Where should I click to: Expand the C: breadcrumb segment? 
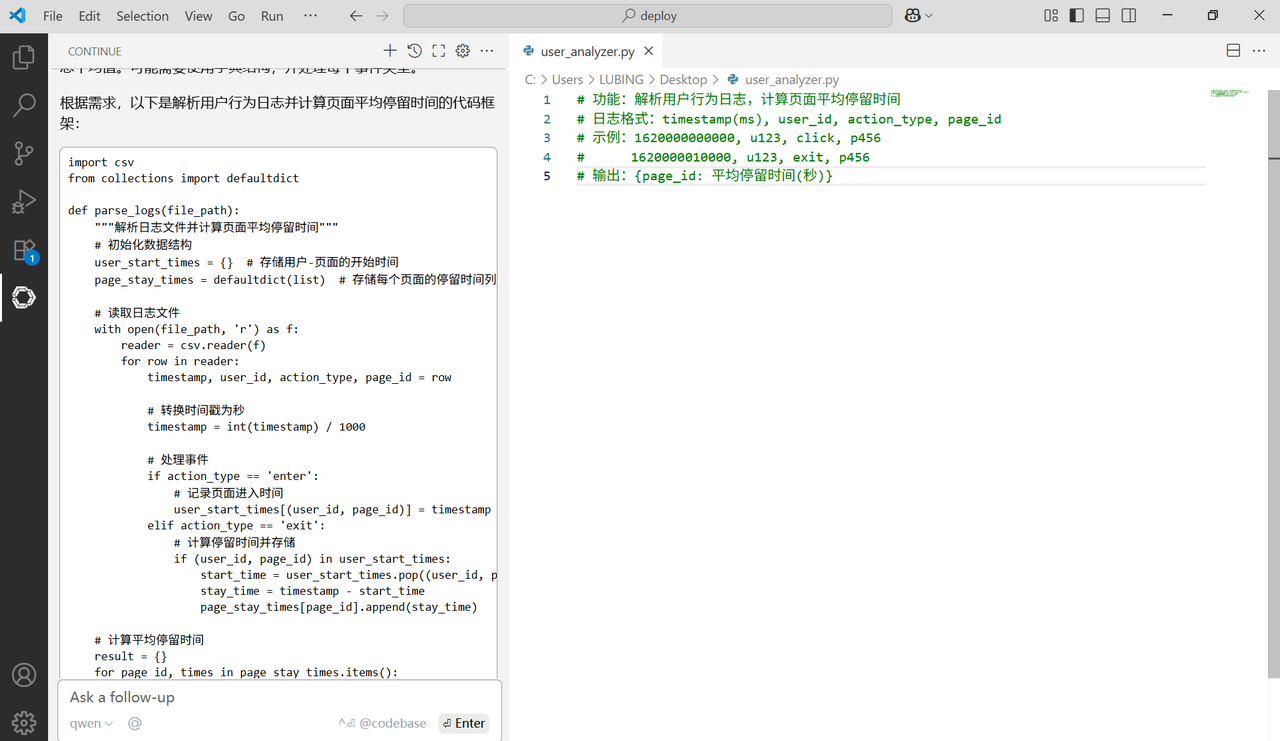point(531,79)
